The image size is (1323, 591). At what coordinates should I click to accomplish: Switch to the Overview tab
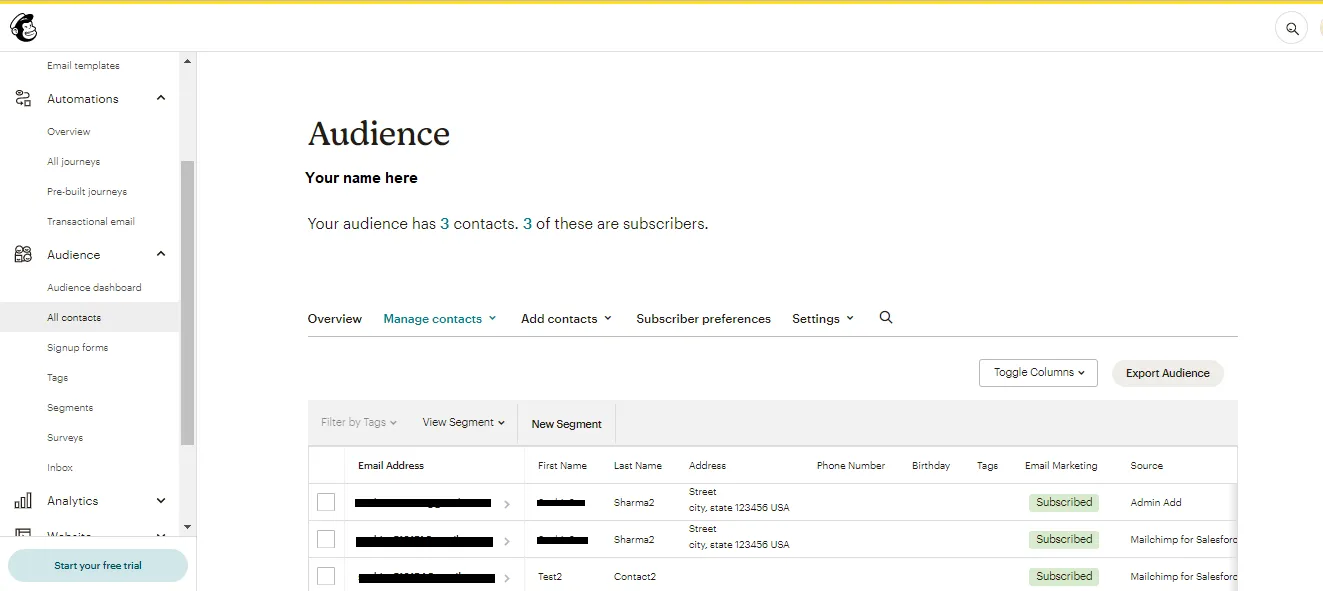pos(334,319)
